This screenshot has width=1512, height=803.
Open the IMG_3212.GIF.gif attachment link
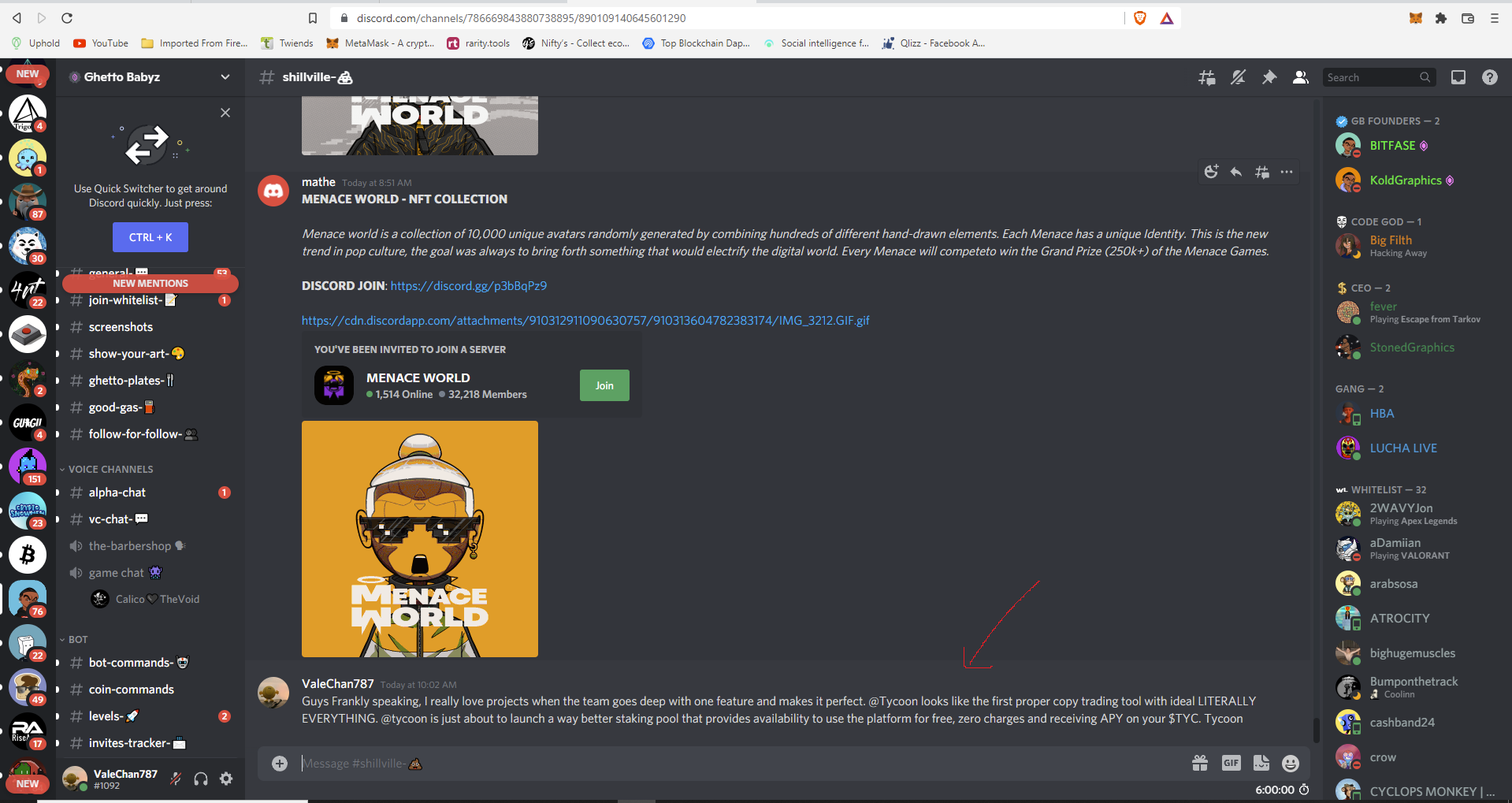[x=585, y=321]
